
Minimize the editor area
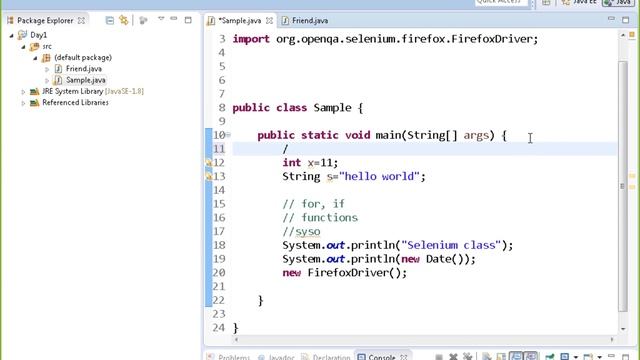[x=611, y=19]
